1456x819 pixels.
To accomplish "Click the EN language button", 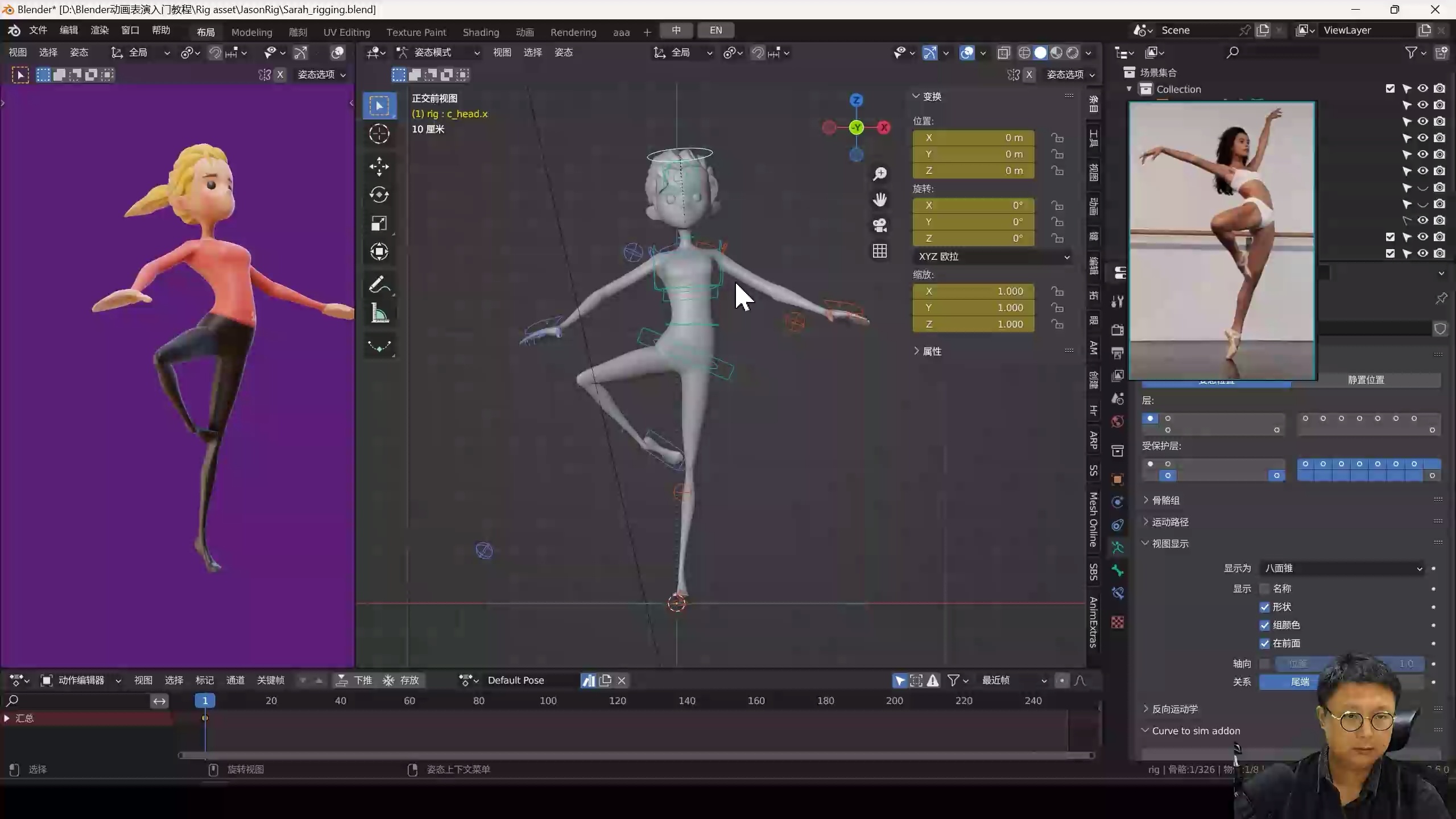I will pyautogui.click(x=715, y=30).
